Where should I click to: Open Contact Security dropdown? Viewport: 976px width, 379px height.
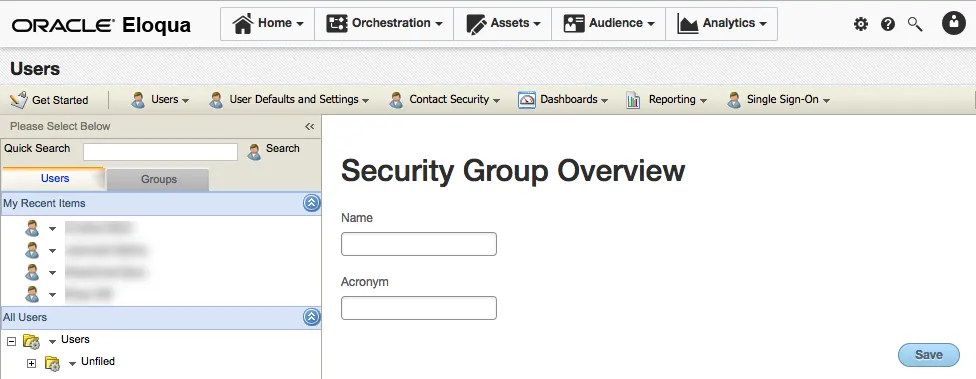tap(444, 100)
